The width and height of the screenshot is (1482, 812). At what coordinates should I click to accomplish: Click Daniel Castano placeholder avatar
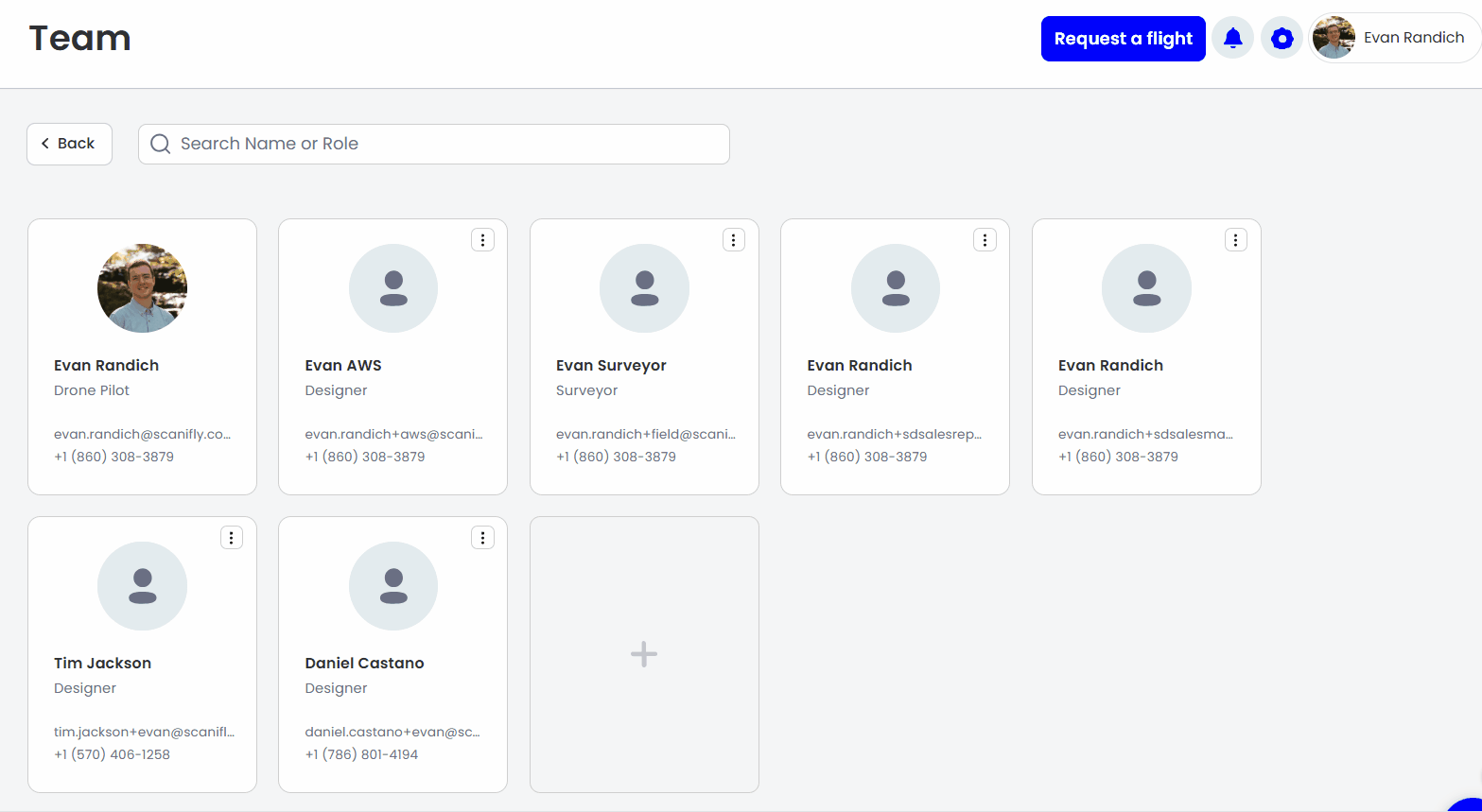click(x=392, y=586)
